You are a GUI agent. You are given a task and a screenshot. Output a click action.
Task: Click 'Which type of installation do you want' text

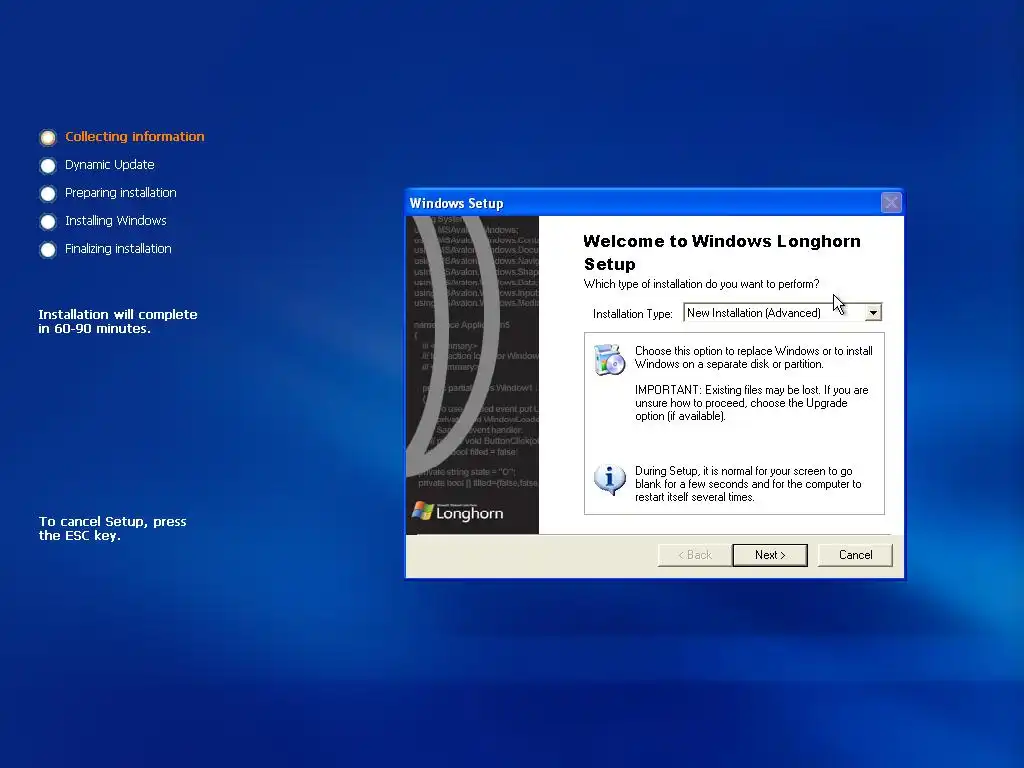(x=701, y=284)
